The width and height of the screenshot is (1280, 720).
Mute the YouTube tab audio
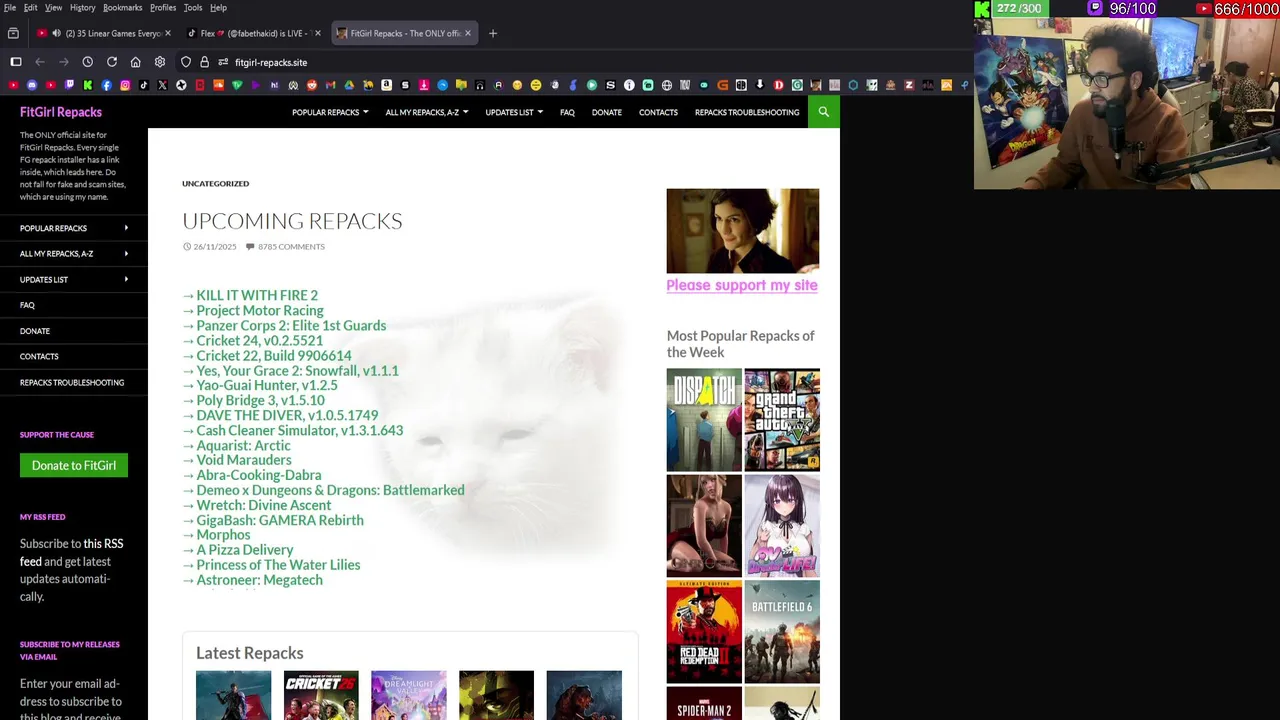(56, 33)
